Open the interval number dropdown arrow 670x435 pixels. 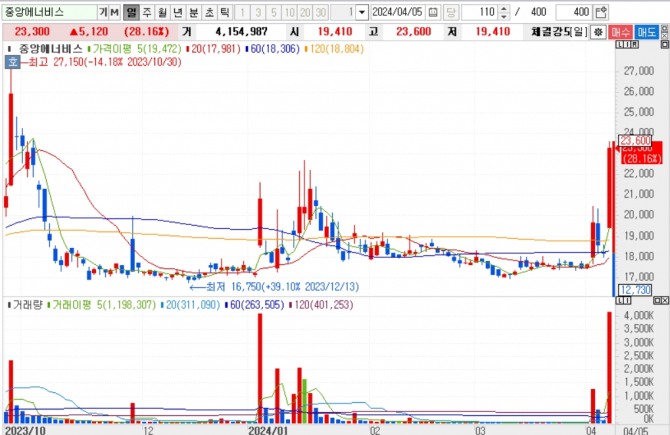[x=362, y=12]
